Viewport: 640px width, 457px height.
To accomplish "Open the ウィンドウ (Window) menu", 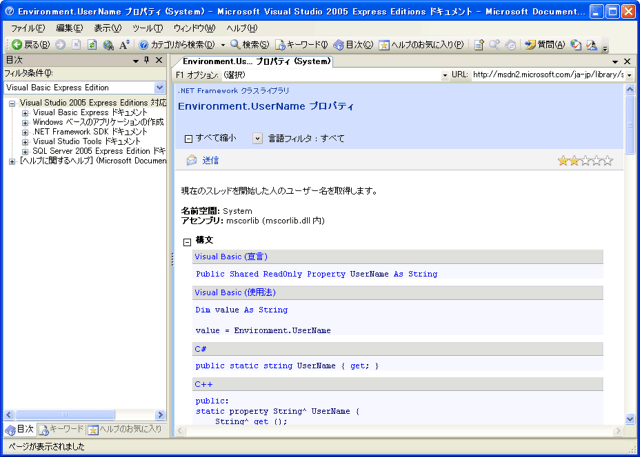I will coord(194,28).
